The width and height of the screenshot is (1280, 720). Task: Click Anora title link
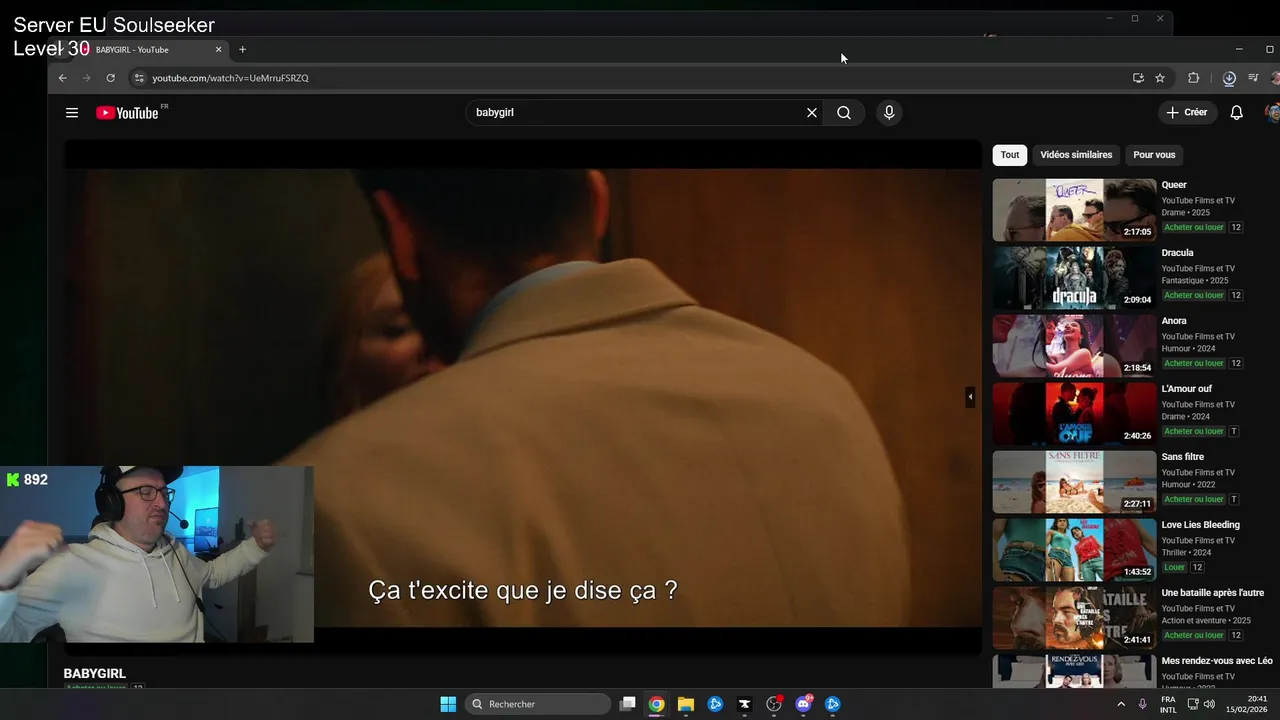(x=1174, y=321)
